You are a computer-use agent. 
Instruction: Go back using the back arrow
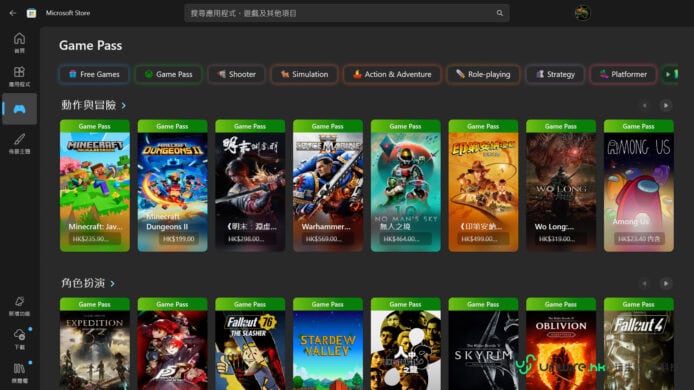point(12,13)
